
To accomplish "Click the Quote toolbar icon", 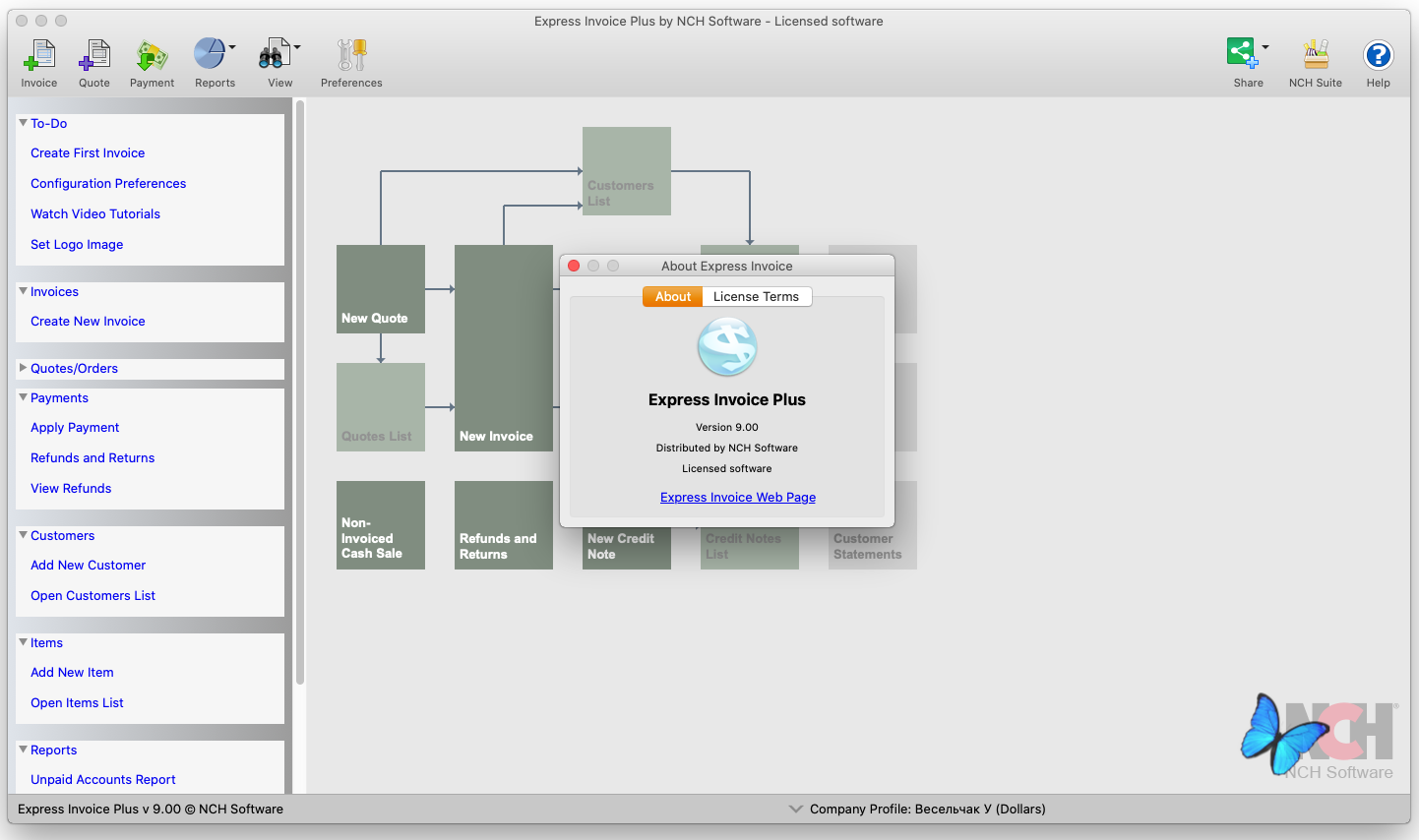I will (x=94, y=56).
